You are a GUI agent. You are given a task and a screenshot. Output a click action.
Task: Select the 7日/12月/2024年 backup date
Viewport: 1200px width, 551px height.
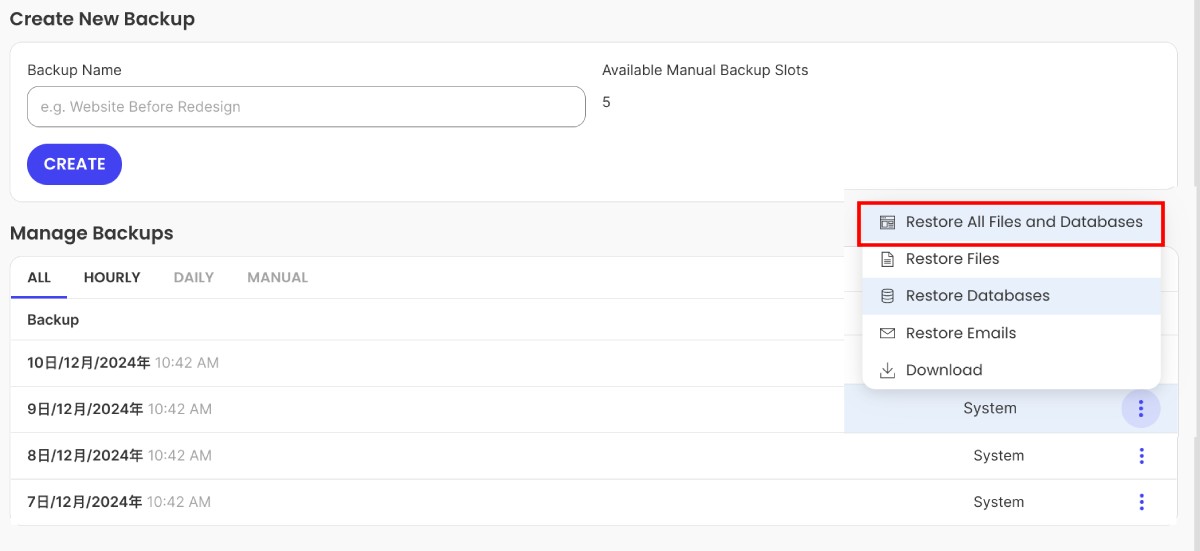(85, 502)
